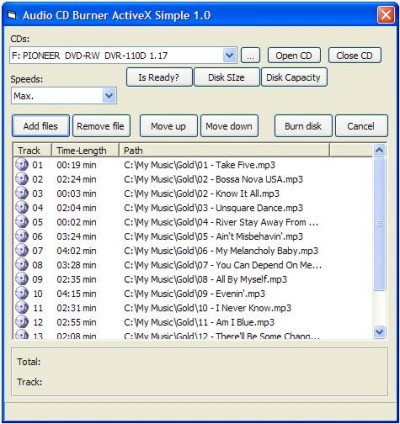This screenshot has width=400, height=424.
Task: Select the Evenin'.mp3 path
Action: [x=194, y=294]
